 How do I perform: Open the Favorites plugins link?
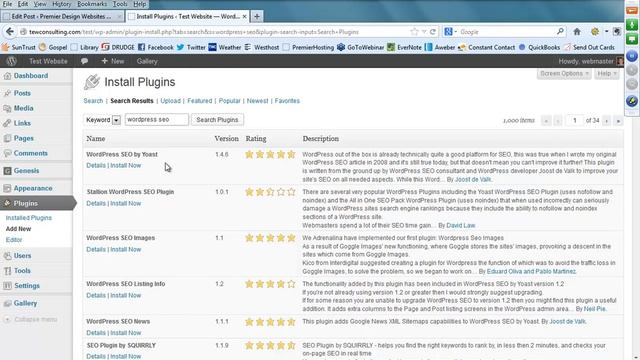tap(287, 101)
